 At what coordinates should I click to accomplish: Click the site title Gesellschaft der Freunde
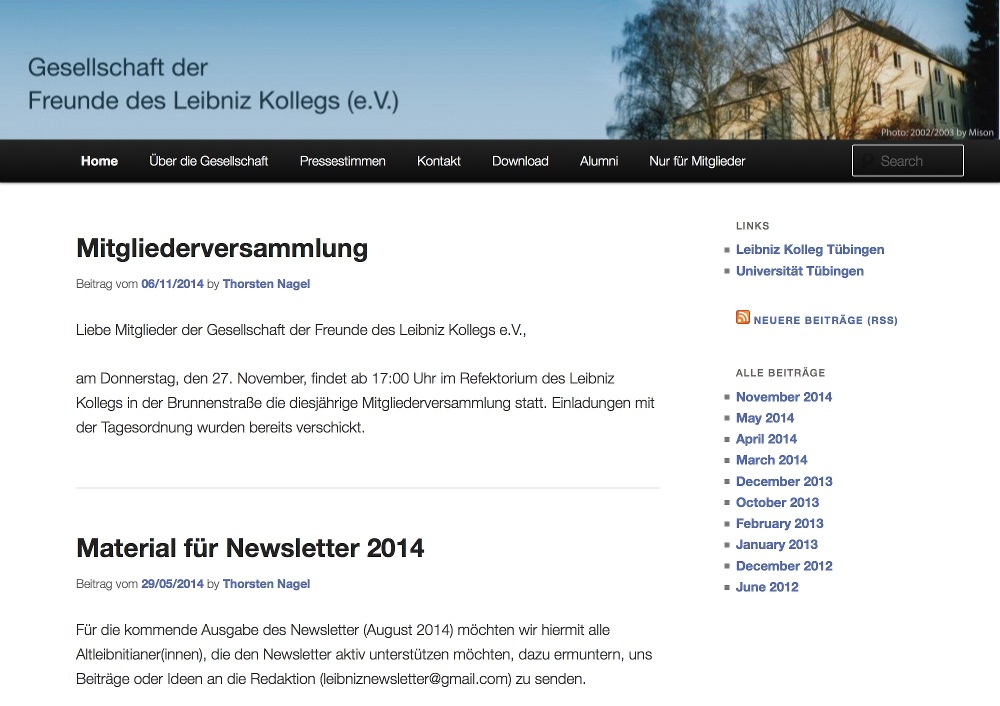(x=213, y=84)
